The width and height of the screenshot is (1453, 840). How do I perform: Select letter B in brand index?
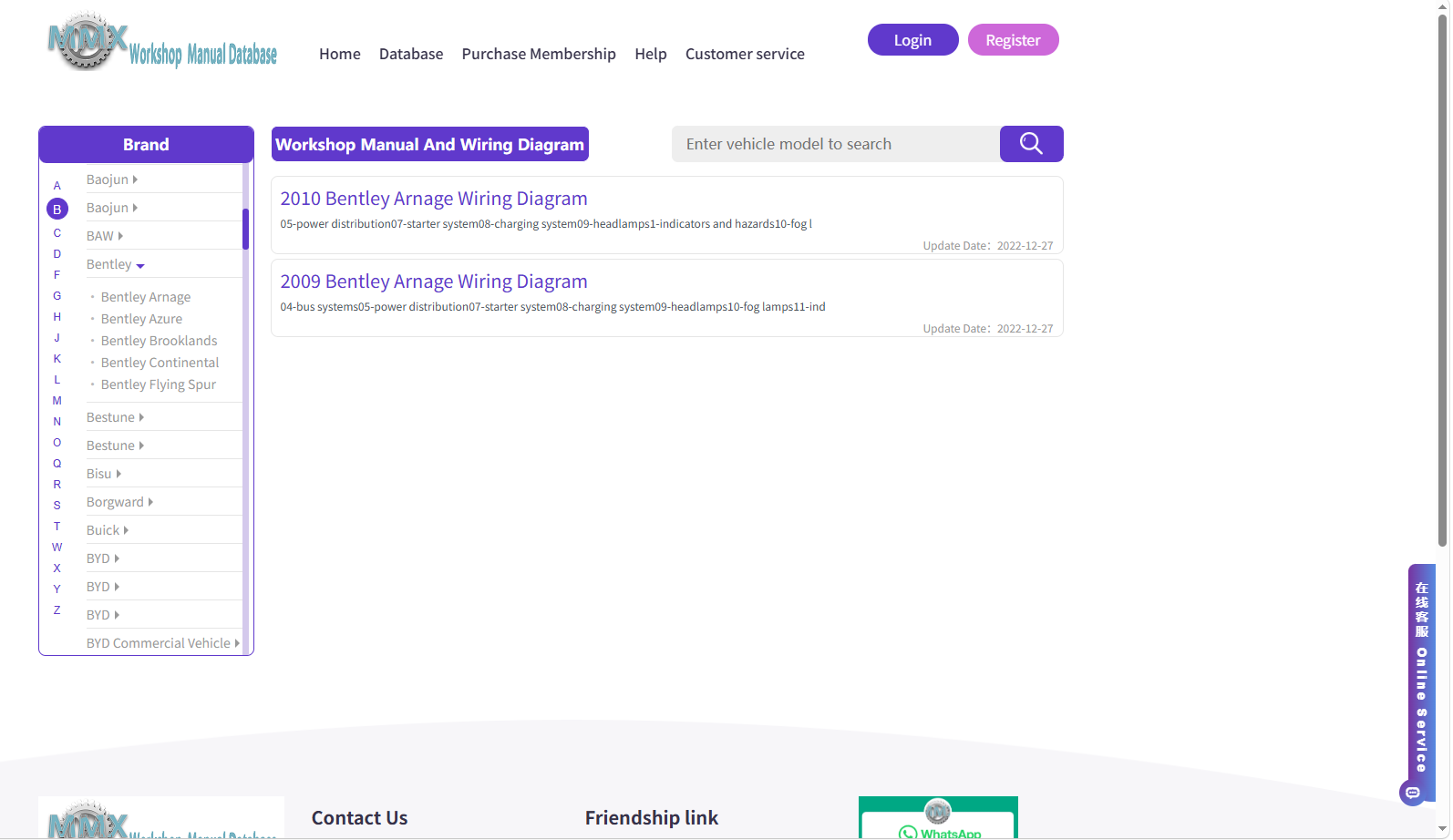(x=57, y=209)
